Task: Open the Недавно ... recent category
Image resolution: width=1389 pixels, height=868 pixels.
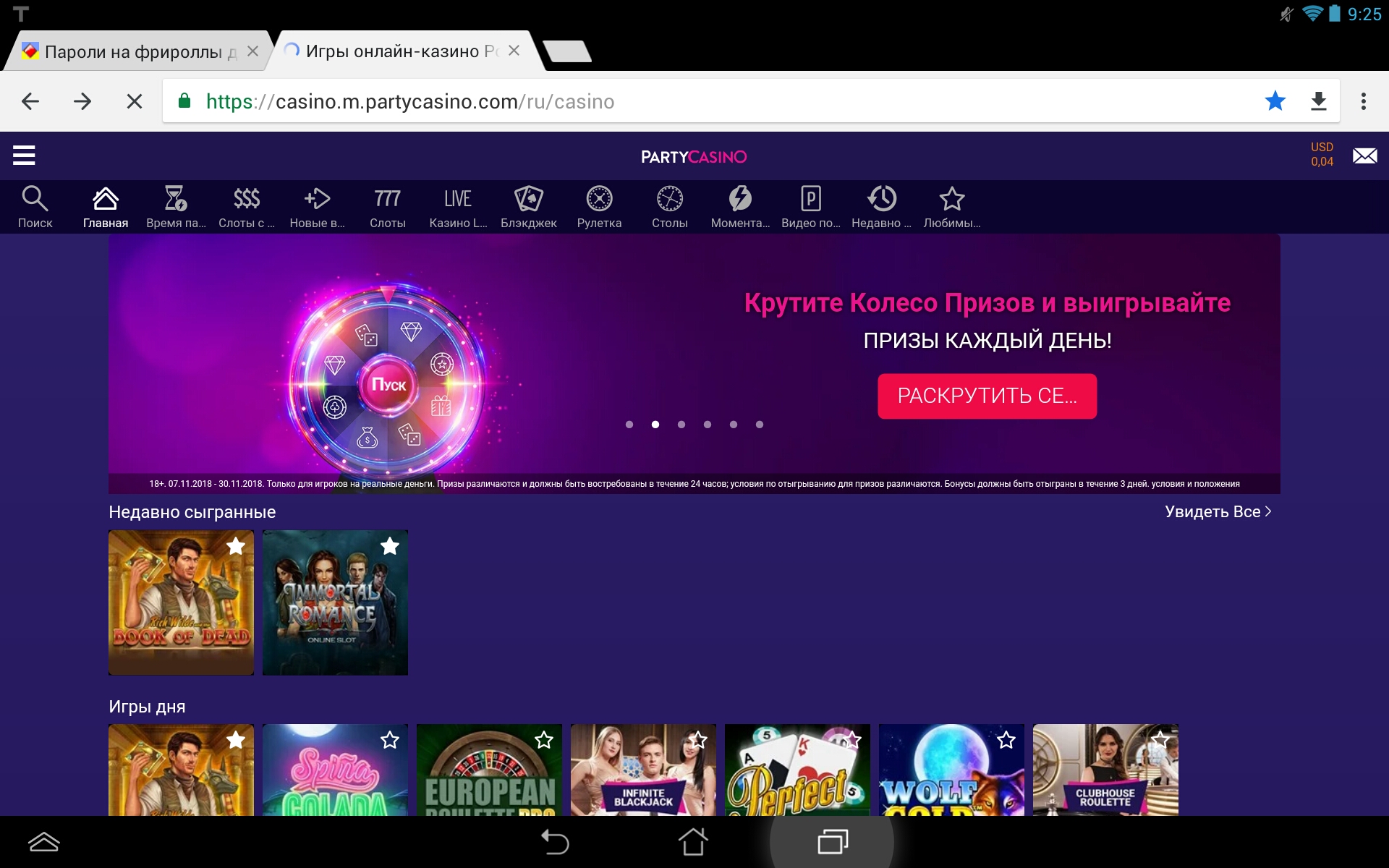Action: point(881,207)
